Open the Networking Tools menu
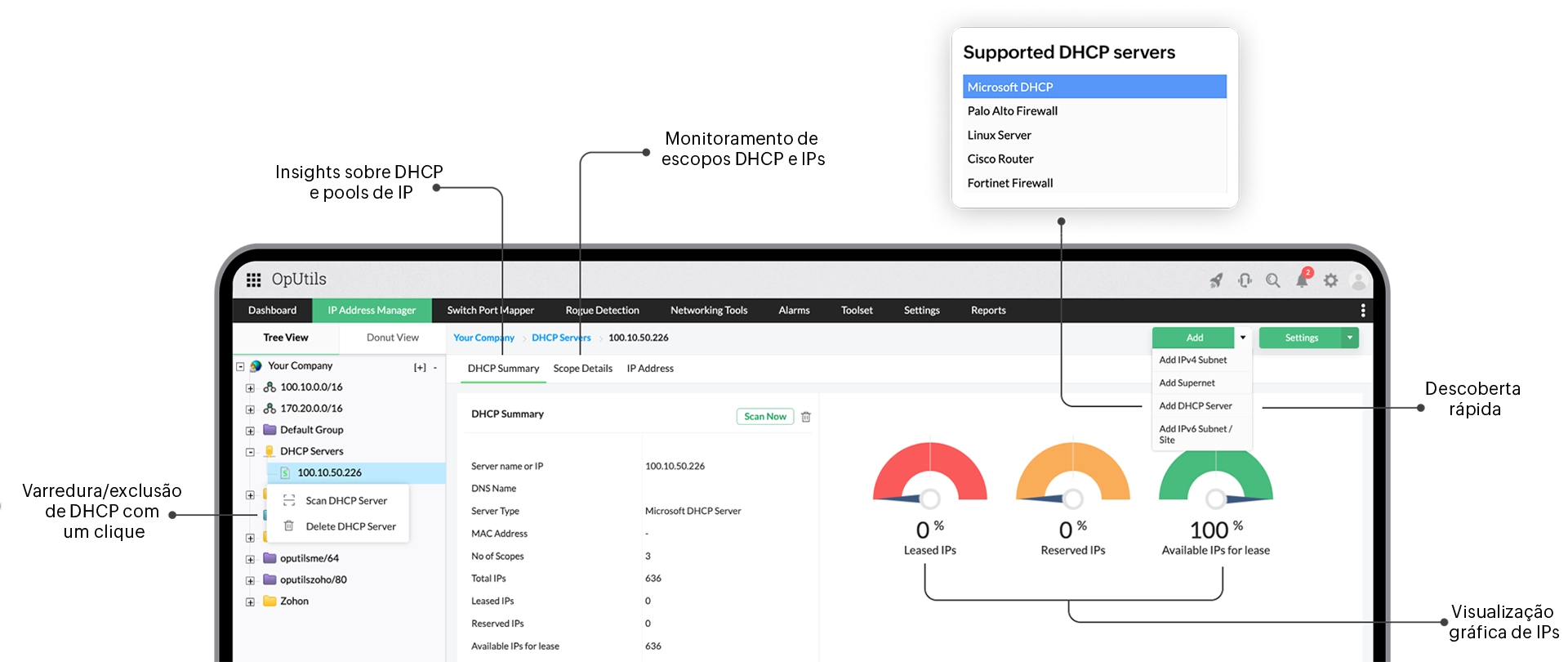 coord(709,311)
